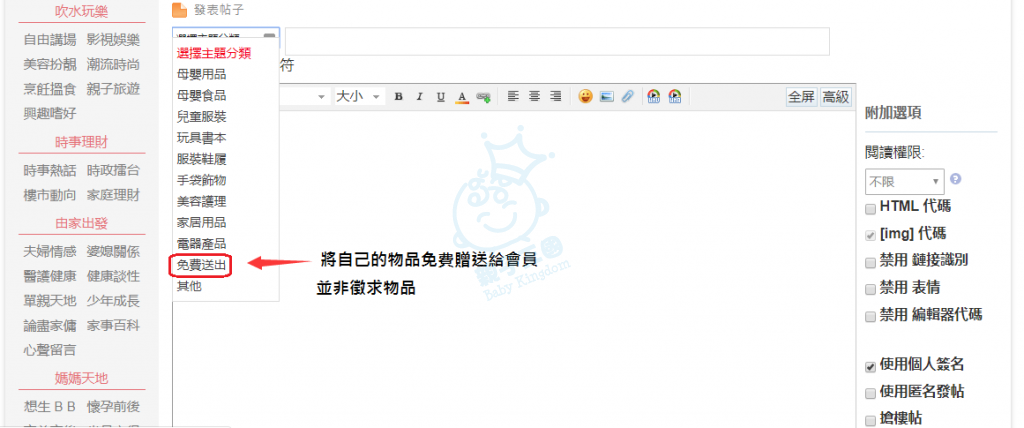The image size is (1024, 428).
Task: Open the 閱讀權限 dropdown showing 不限
Action: [904, 181]
